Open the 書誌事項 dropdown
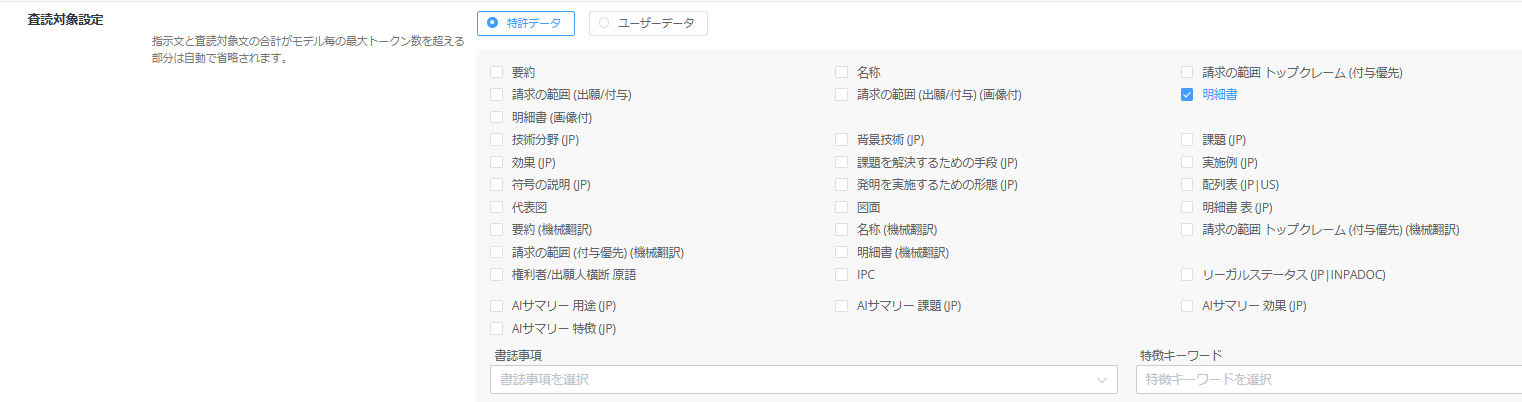Screen dimensions: 1522x402 pos(790,380)
